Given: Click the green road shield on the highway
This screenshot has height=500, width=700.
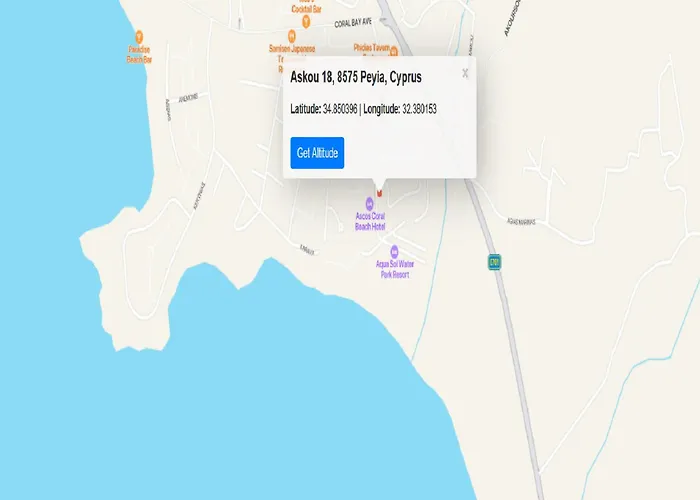Looking at the screenshot, I should tap(494, 262).
